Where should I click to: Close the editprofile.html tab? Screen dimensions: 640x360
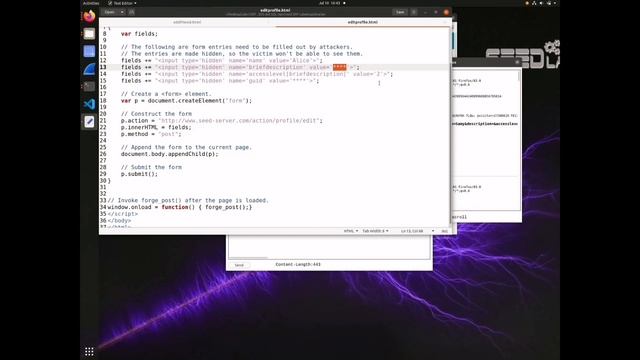point(446,22)
